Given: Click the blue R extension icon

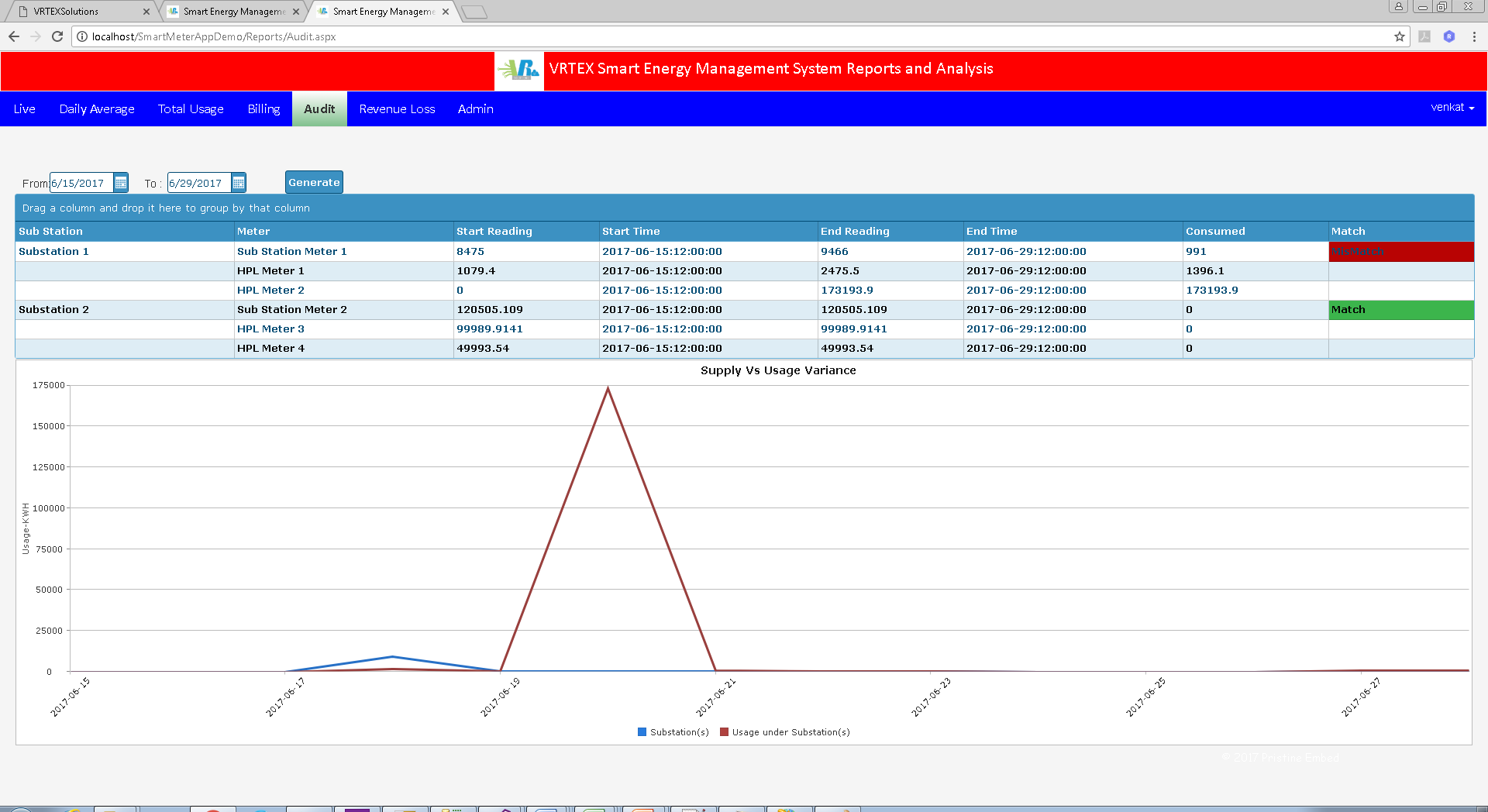Looking at the screenshot, I should (x=1449, y=36).
